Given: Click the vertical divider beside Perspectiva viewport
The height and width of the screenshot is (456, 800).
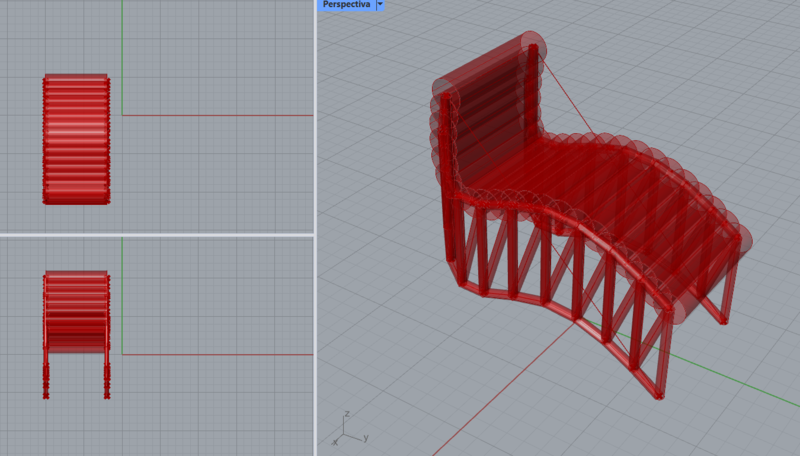Looking at the screenshot, I should (316, 228).
